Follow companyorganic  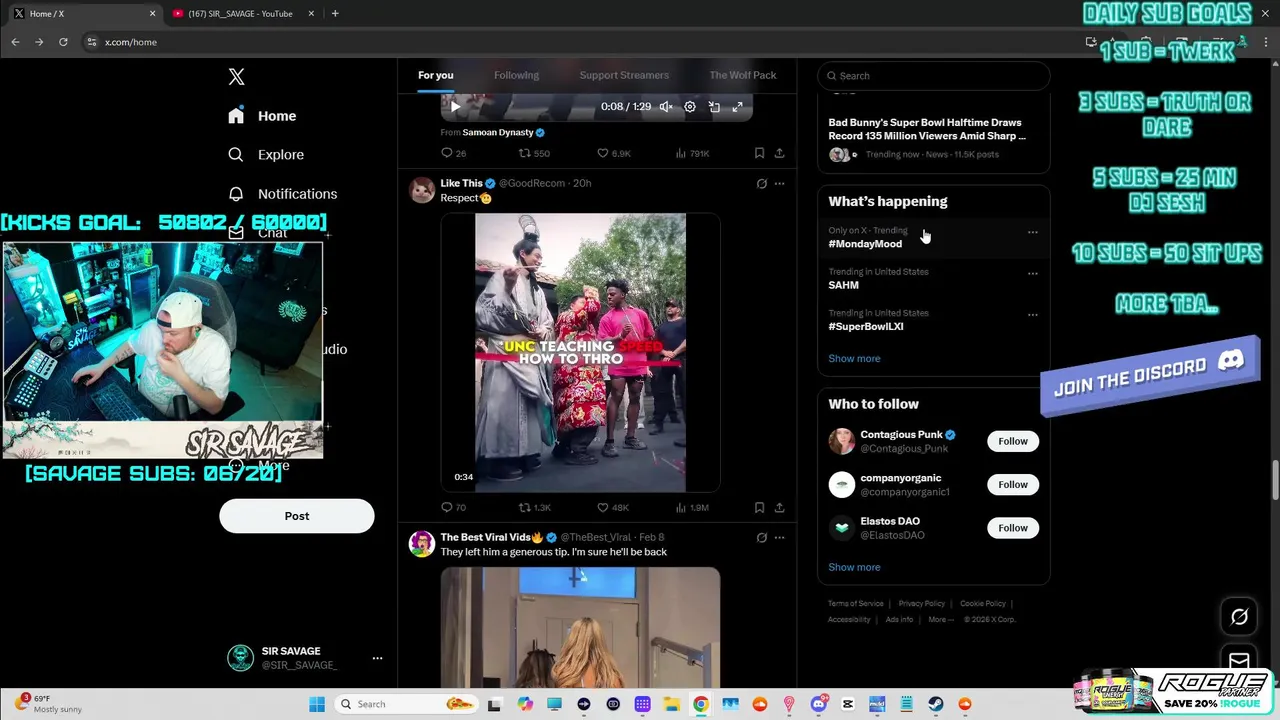tap(1012, 484)
